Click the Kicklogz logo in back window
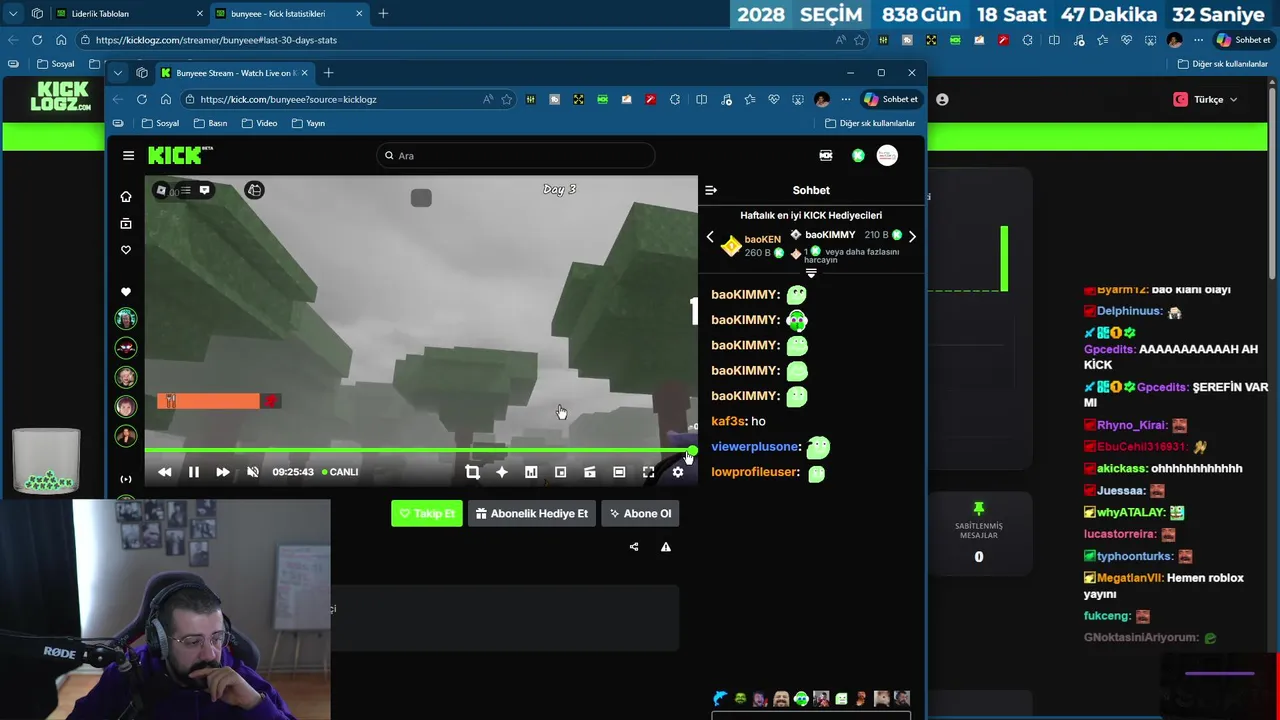 [x=60, y=97]
